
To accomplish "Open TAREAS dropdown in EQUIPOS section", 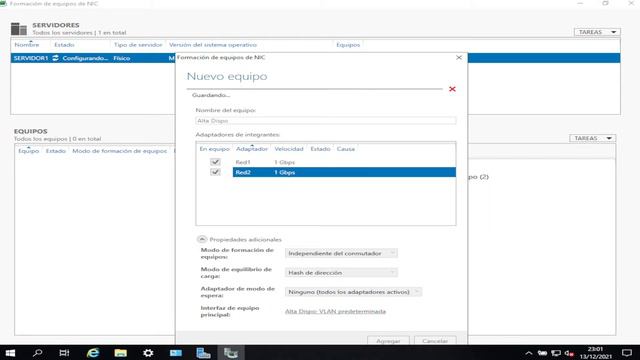I will (592, 138).
